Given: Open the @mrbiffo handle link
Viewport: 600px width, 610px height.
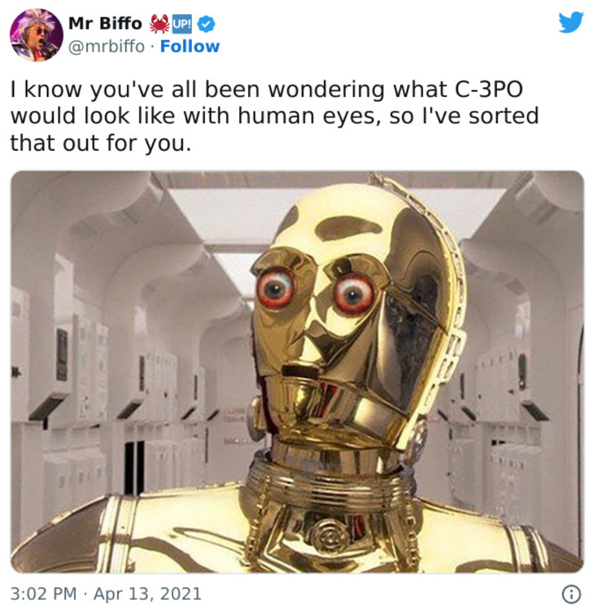Looking at the screenshot, I should click(107, 47).
